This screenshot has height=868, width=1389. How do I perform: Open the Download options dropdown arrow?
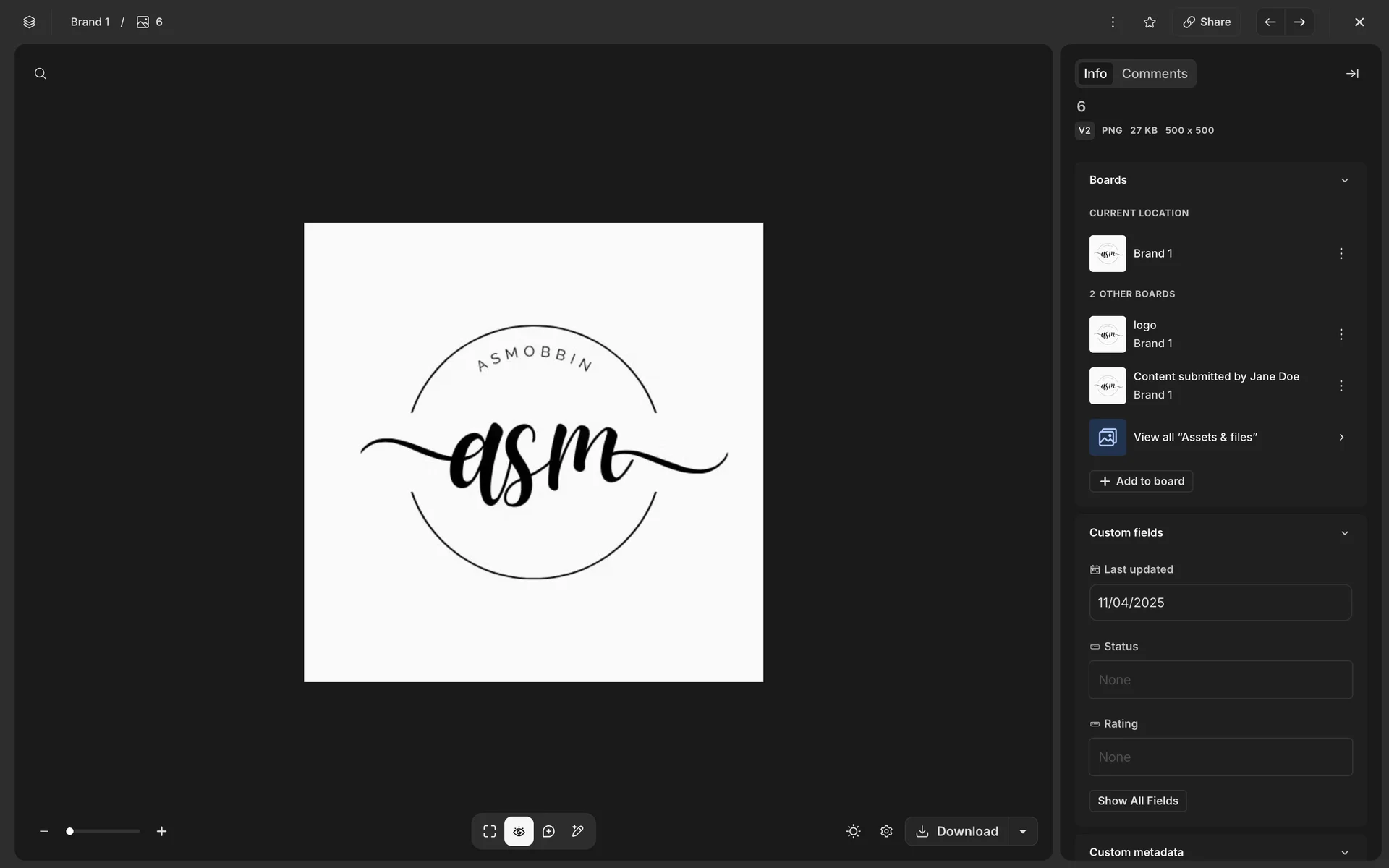(x=1022, y=831)
